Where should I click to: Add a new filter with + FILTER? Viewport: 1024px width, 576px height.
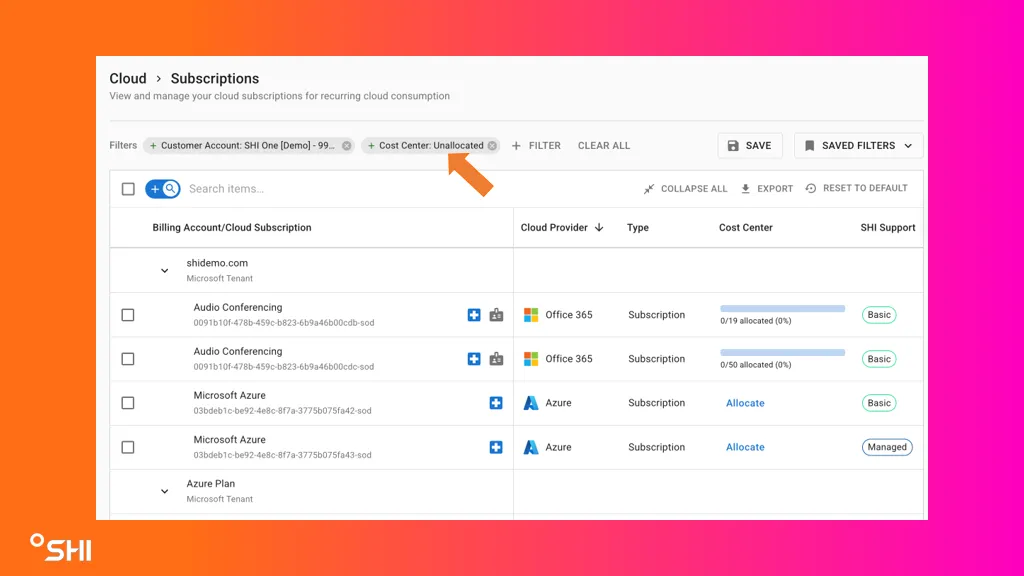pos(536,146)
